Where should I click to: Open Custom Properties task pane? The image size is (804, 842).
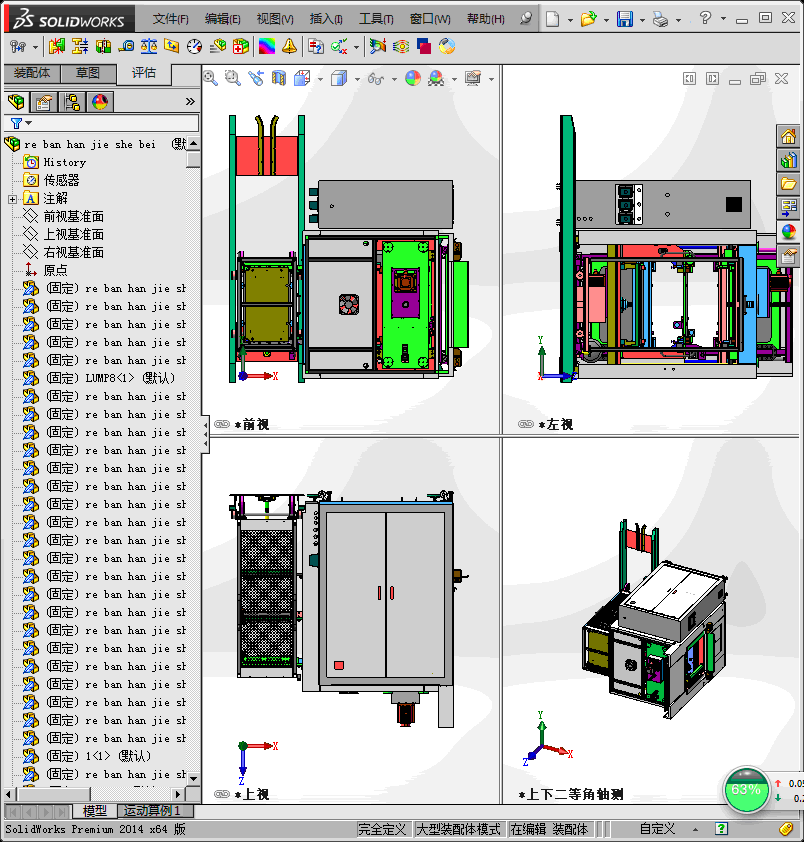tap(788, 256)
